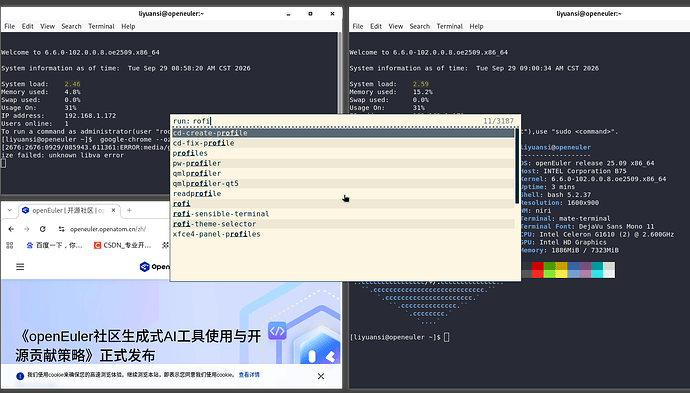The width and height of the screenshot is (690, 393).
Task: Select cd-create-profile in rofi list
Action: 343,133
